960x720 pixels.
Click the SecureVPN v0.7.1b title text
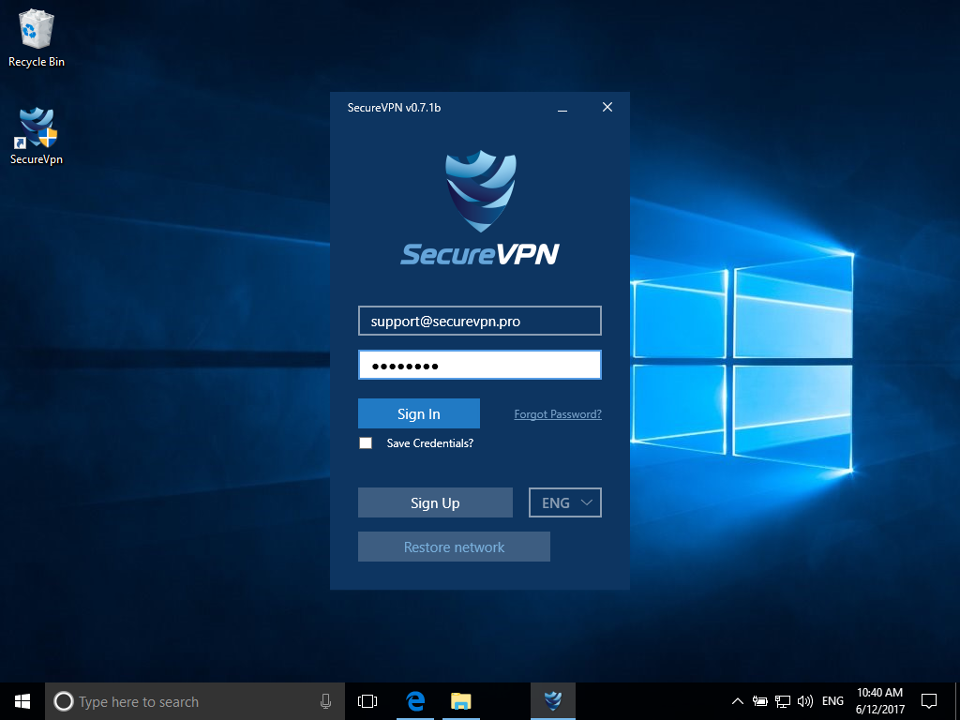[x=394, y=108]
